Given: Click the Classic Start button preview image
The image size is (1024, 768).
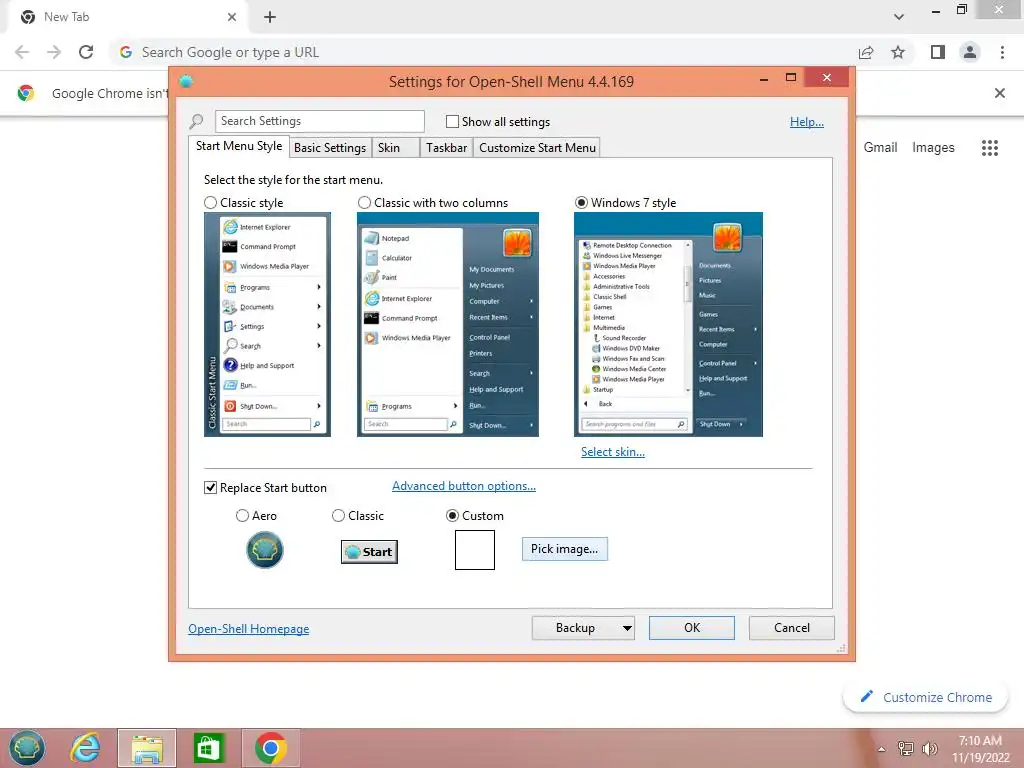Looking at the screenshot, I should click(x=369, y=552).
